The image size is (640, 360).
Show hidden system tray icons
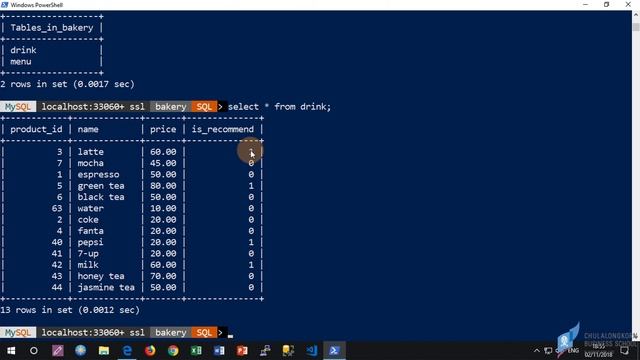[537, 351]
